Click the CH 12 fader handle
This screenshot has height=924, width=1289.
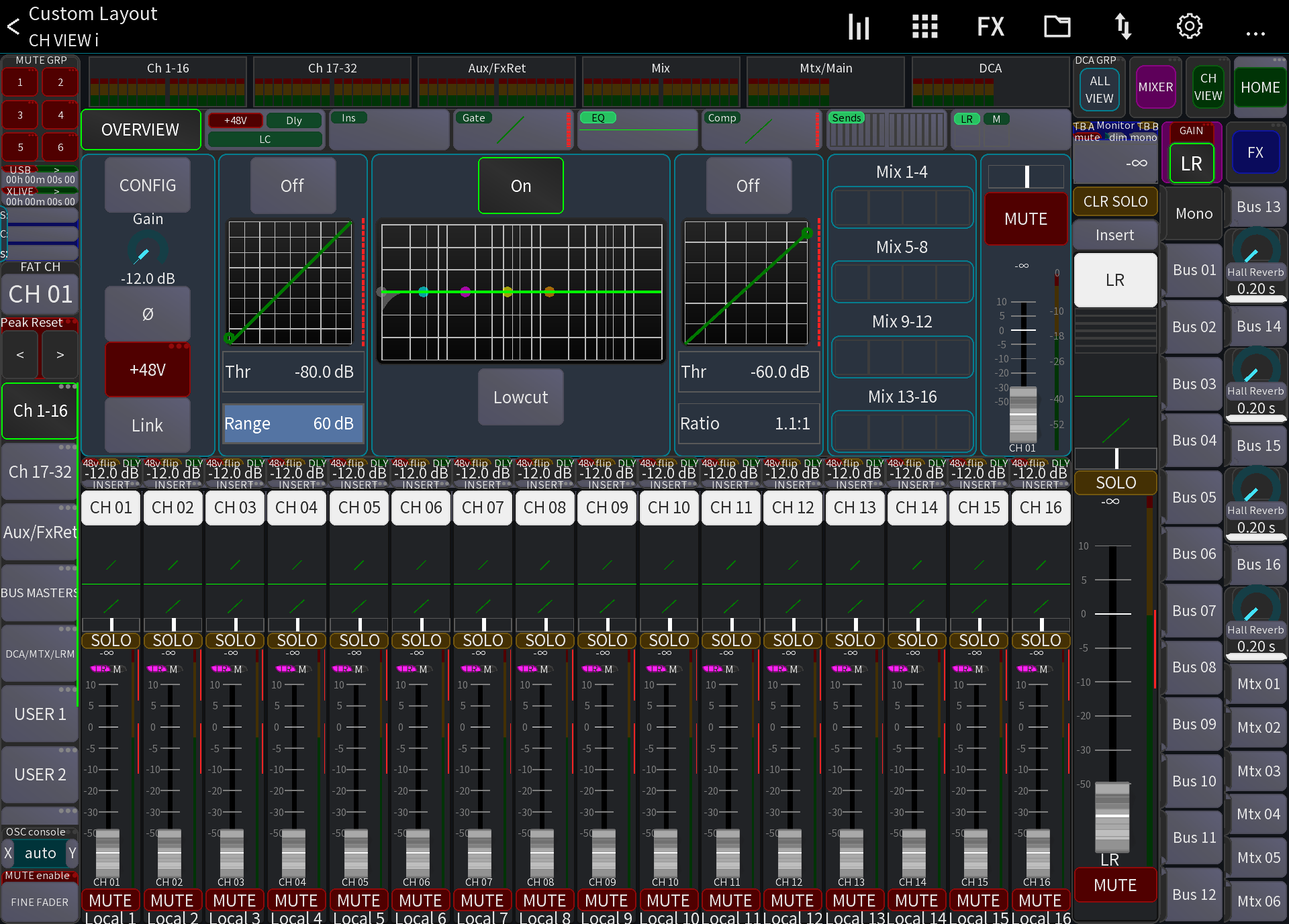click(x=790, y=853)
